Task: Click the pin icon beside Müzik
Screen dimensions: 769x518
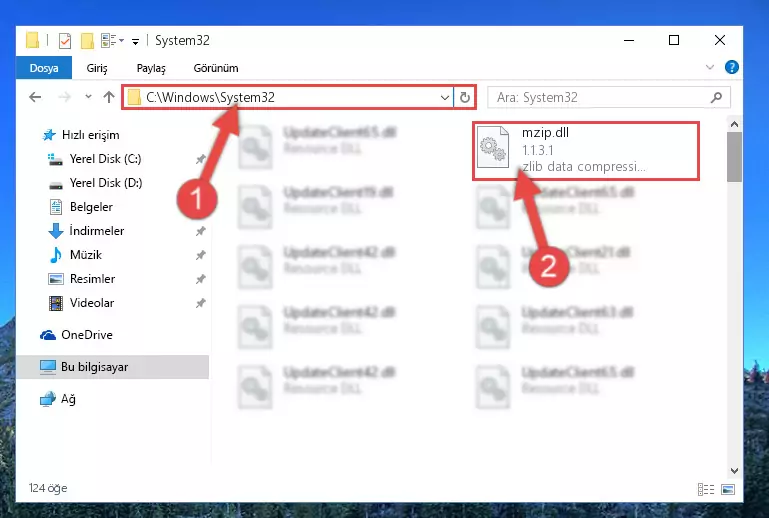Action: point(200,255)
